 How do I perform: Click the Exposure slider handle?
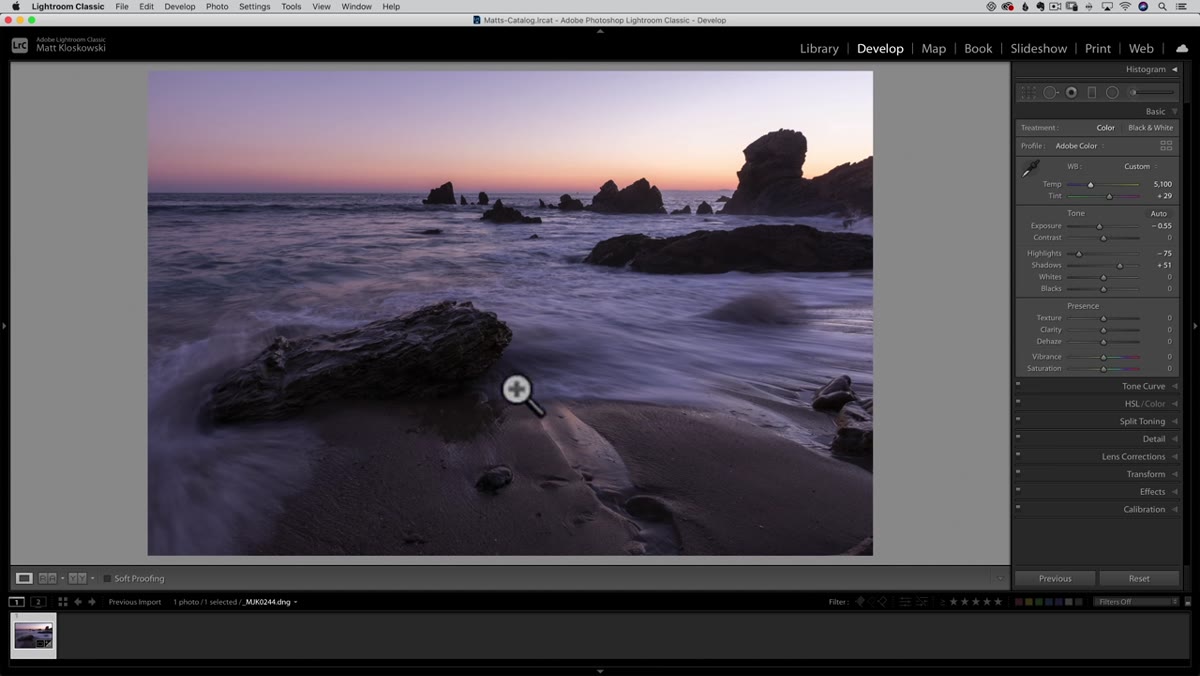click(1099, 226)
